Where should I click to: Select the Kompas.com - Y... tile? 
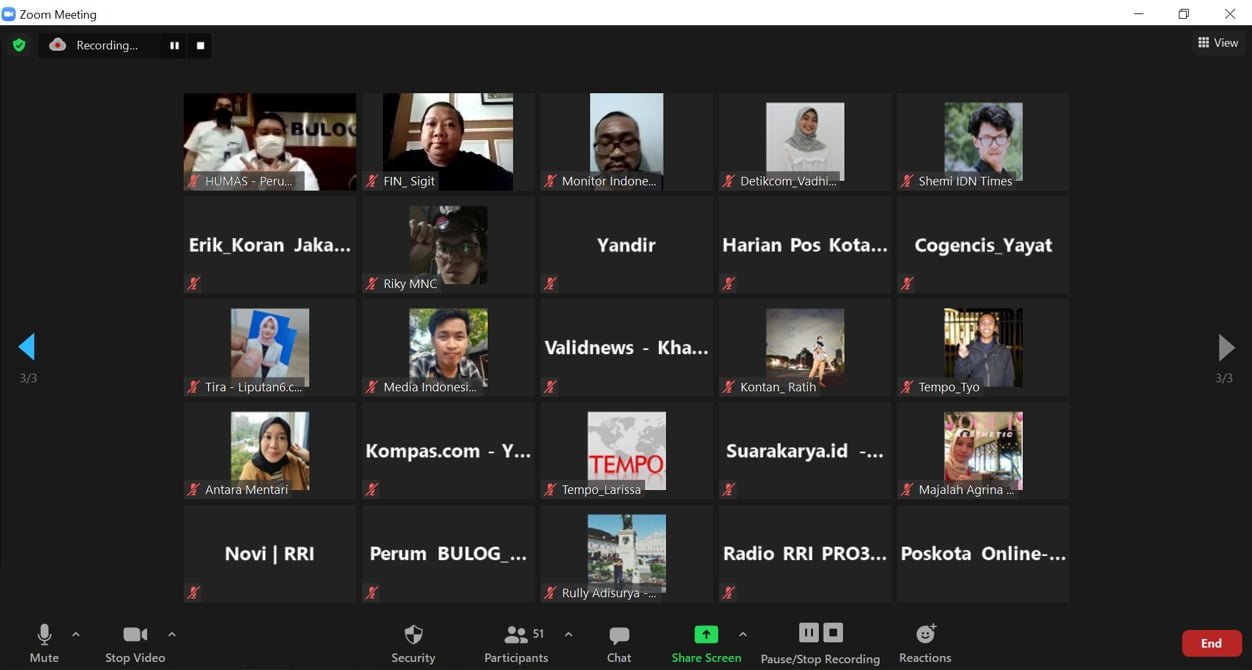click(448, 451)
